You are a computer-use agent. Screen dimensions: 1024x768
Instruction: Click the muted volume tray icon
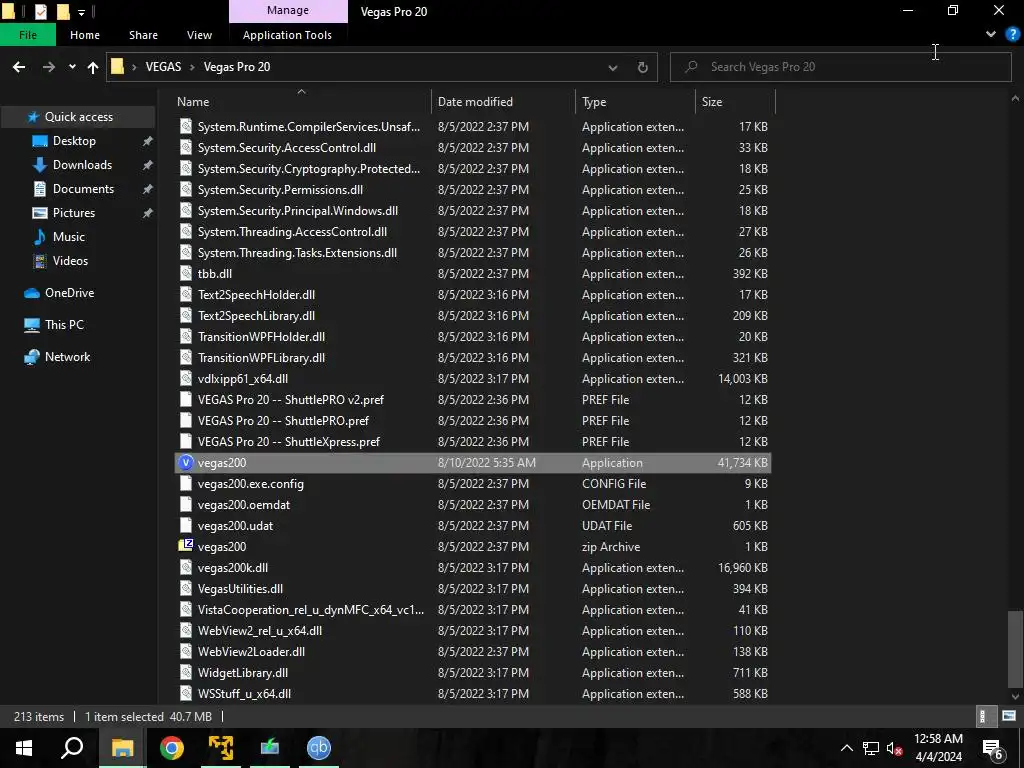pos(894,748)
